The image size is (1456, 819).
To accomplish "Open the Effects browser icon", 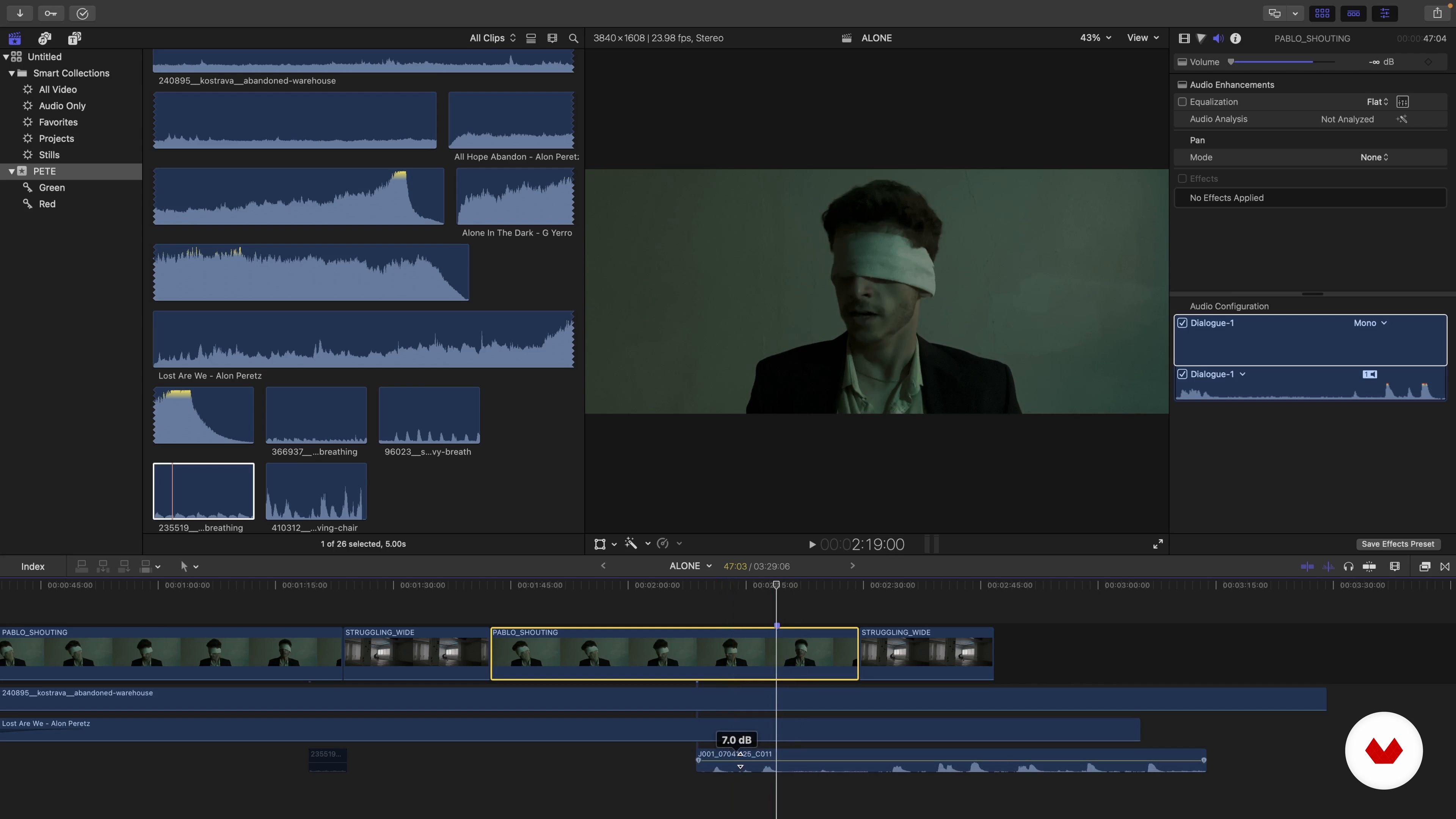I will (x=1425, y=566).
